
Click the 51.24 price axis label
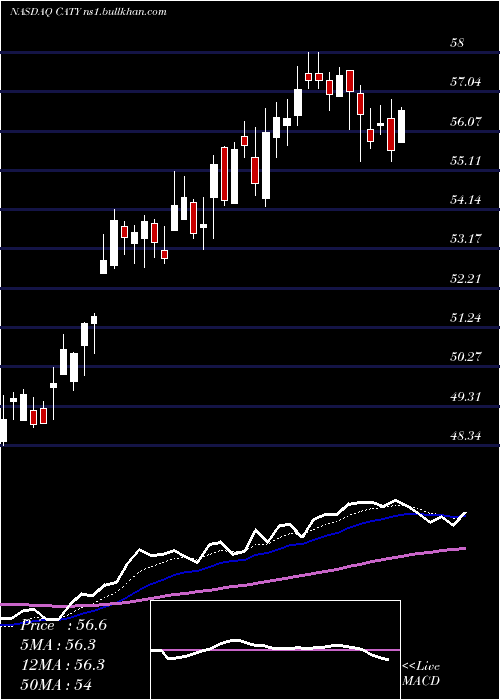pyautogui.click(x=466, y=317)
